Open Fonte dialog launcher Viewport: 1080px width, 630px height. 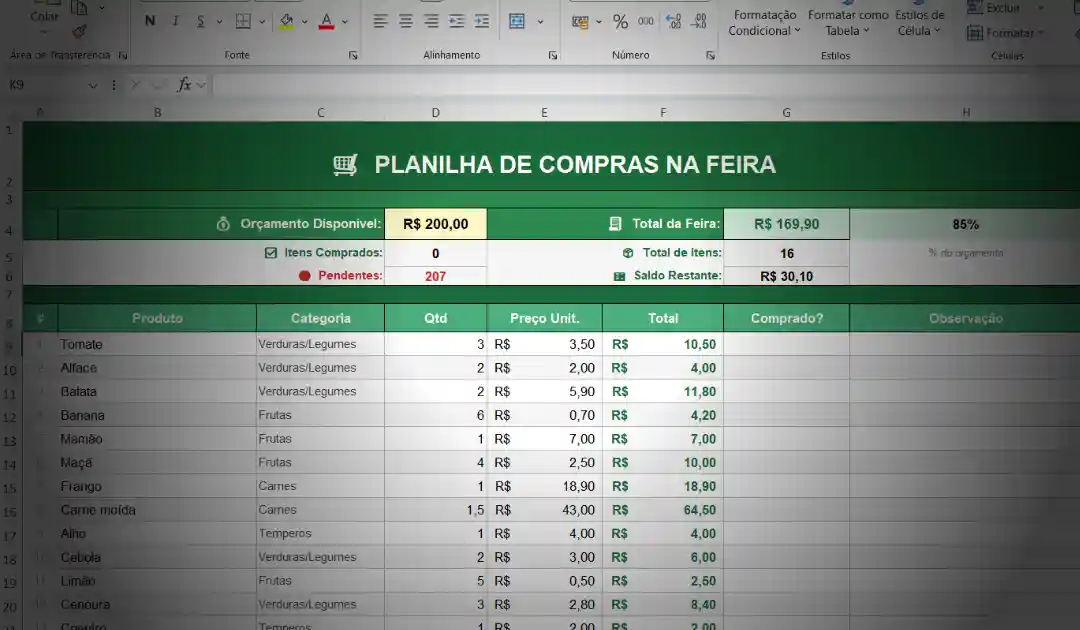tap(353, 56)
